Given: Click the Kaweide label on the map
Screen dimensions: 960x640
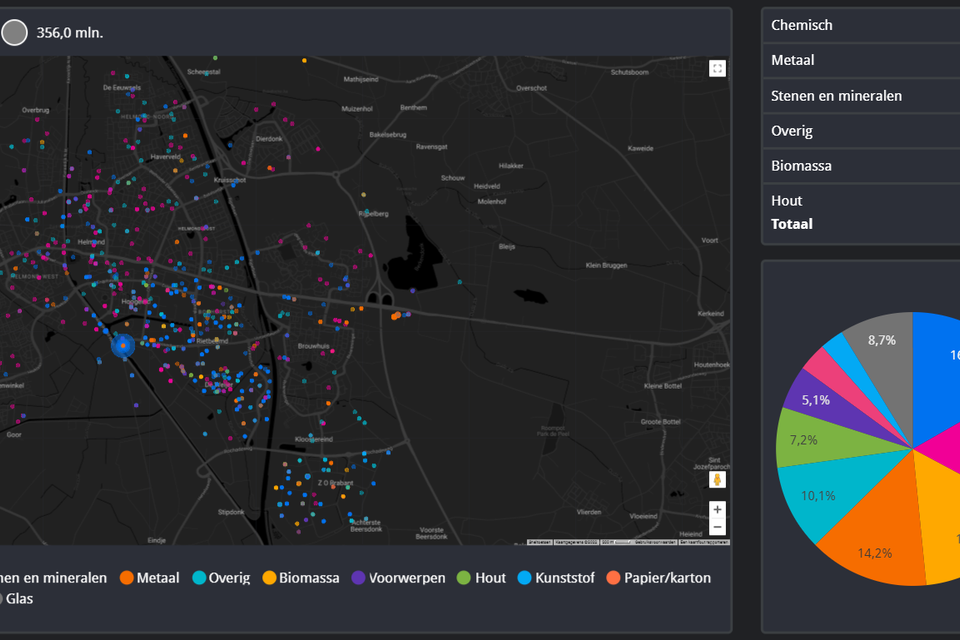Looking at the screenshot, I should [x=640, y=148].
